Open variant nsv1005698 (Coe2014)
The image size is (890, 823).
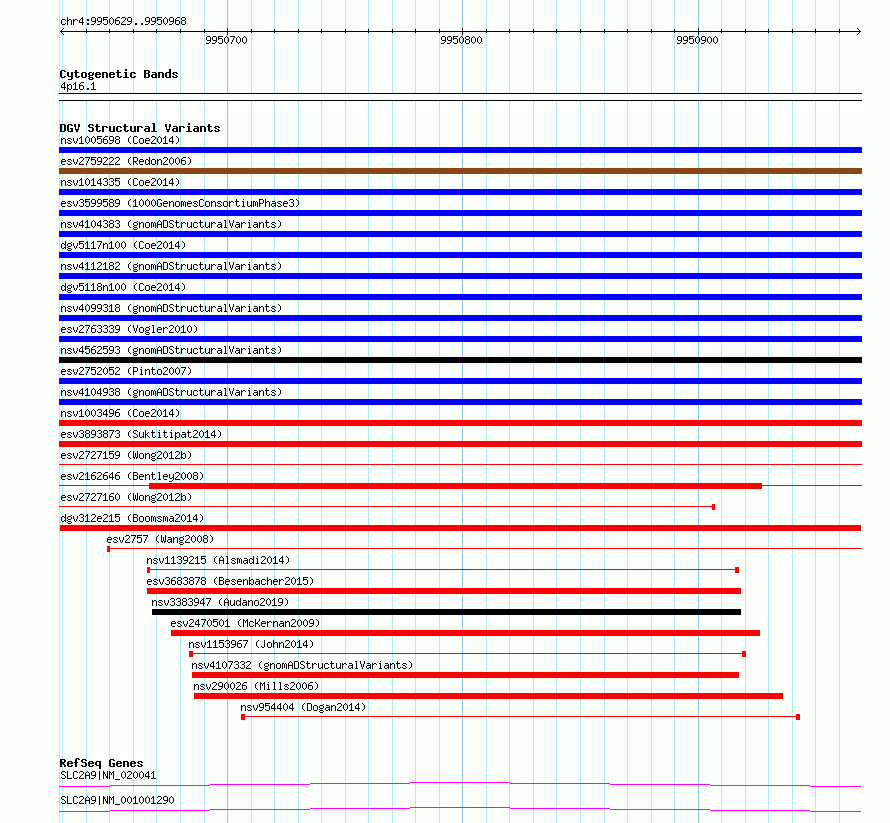tap(120, 140)
